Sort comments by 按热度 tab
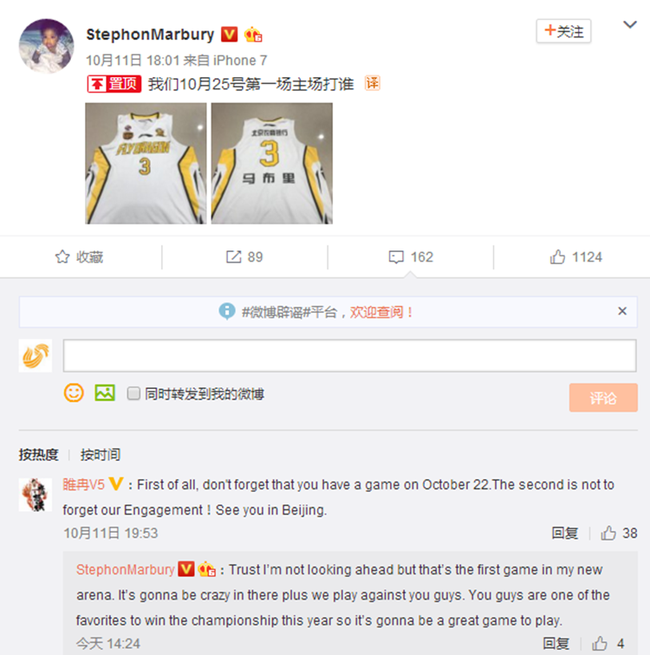Screen dimensions: 650x655 click(x=38, y=454)
